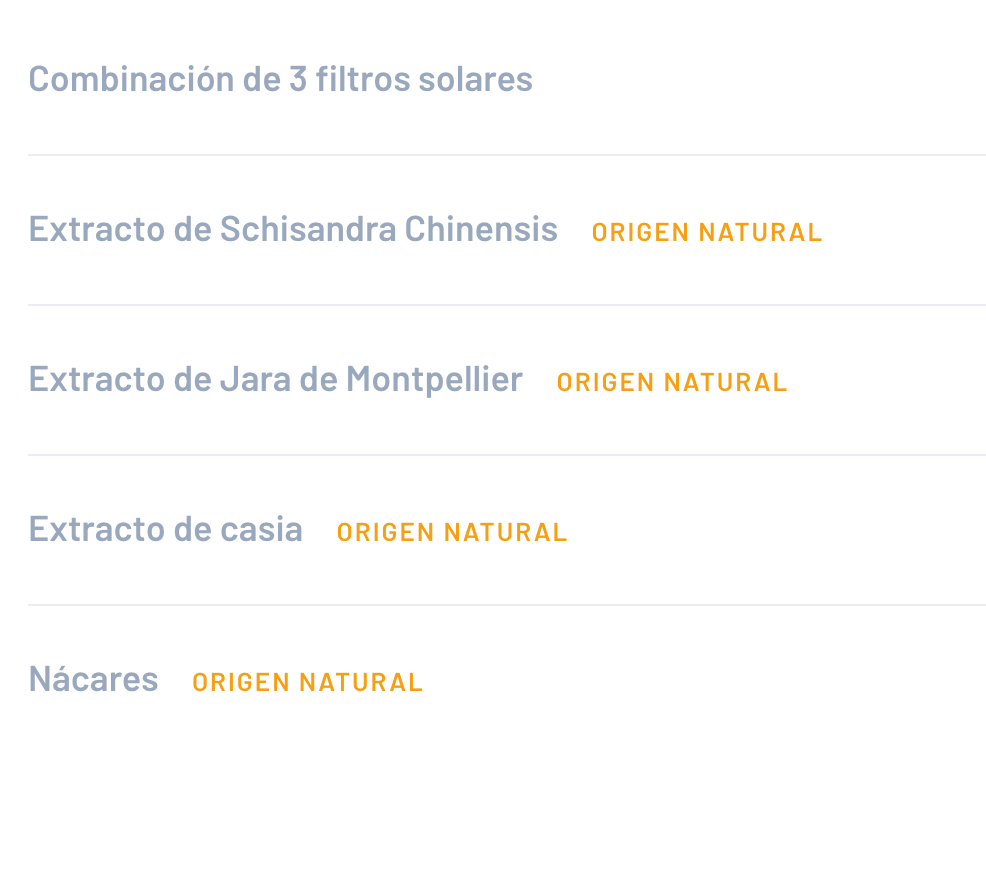Click the word casia in the ingredient list
Image resolution: width=986 pixels, height=882 pixels.
point(263,529)
